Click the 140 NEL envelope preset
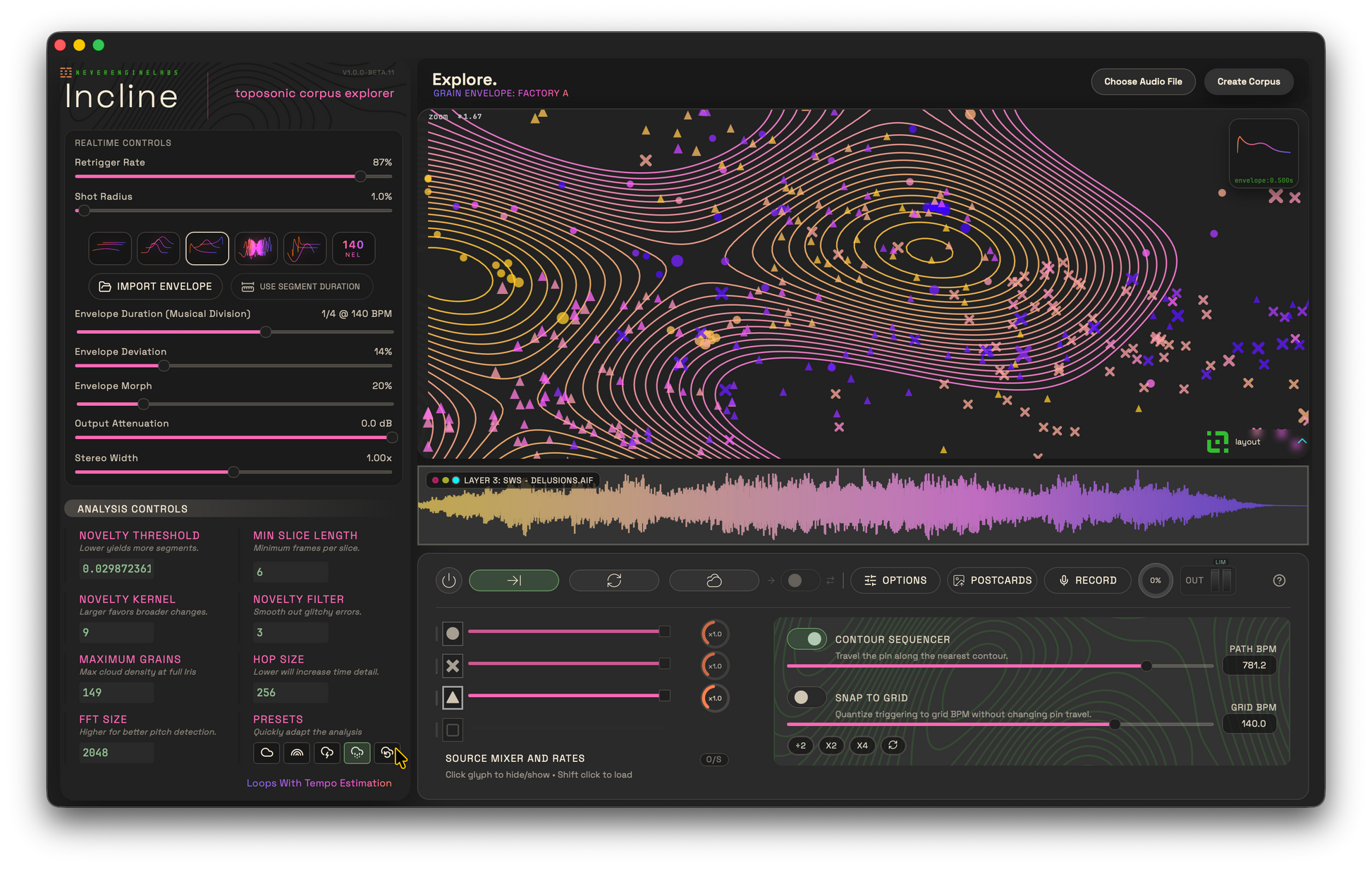1372x869 pixels. 353,248
